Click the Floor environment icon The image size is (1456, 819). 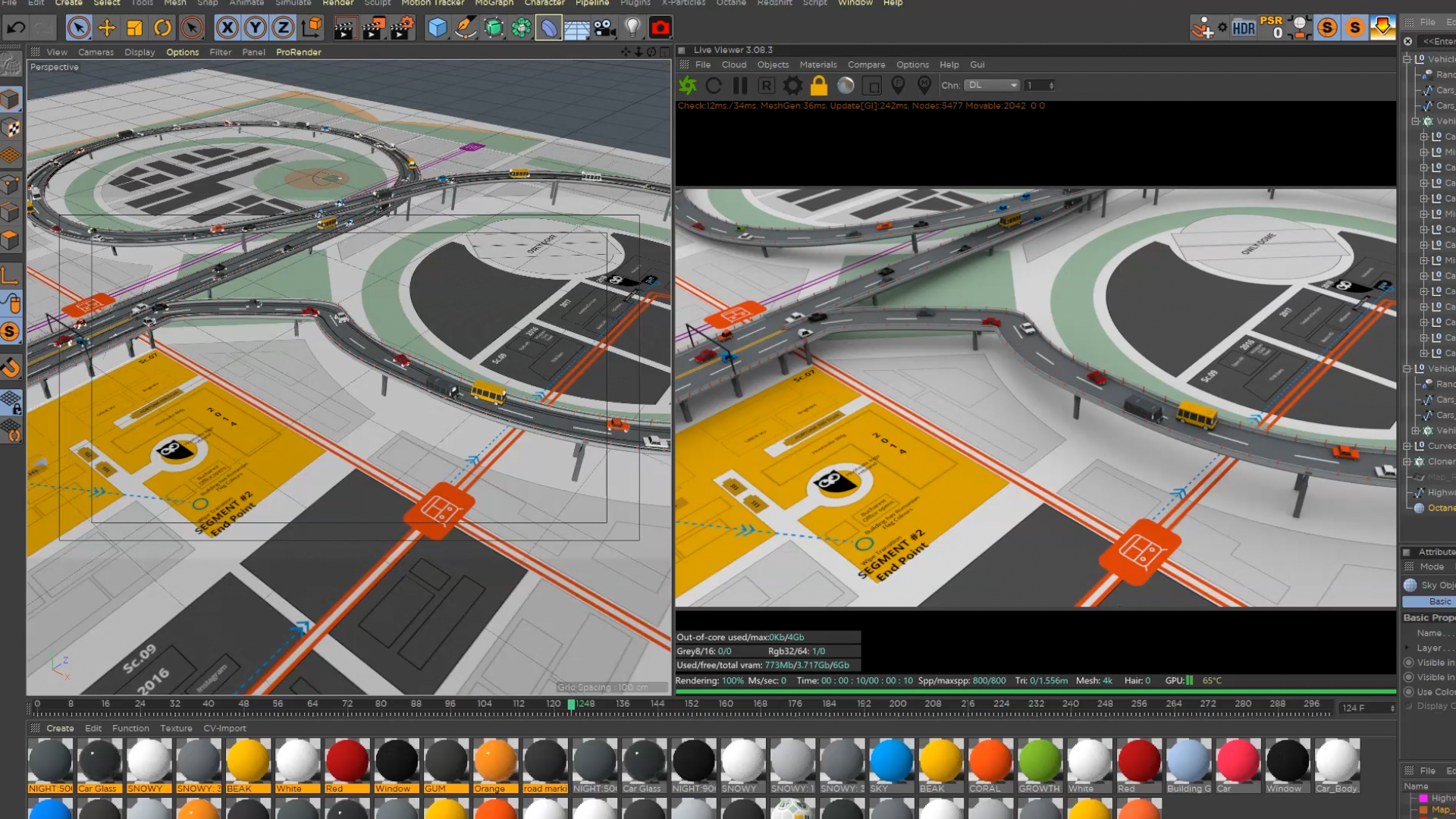[576, 28]
